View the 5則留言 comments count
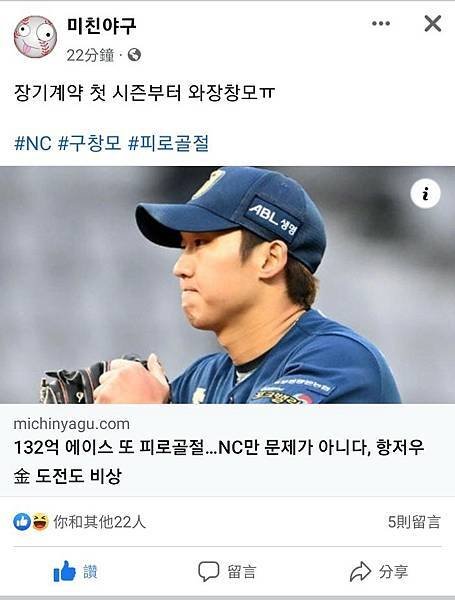Image resolution: width=455 pixels, height=600 pixels. click(x=414, y=522)
